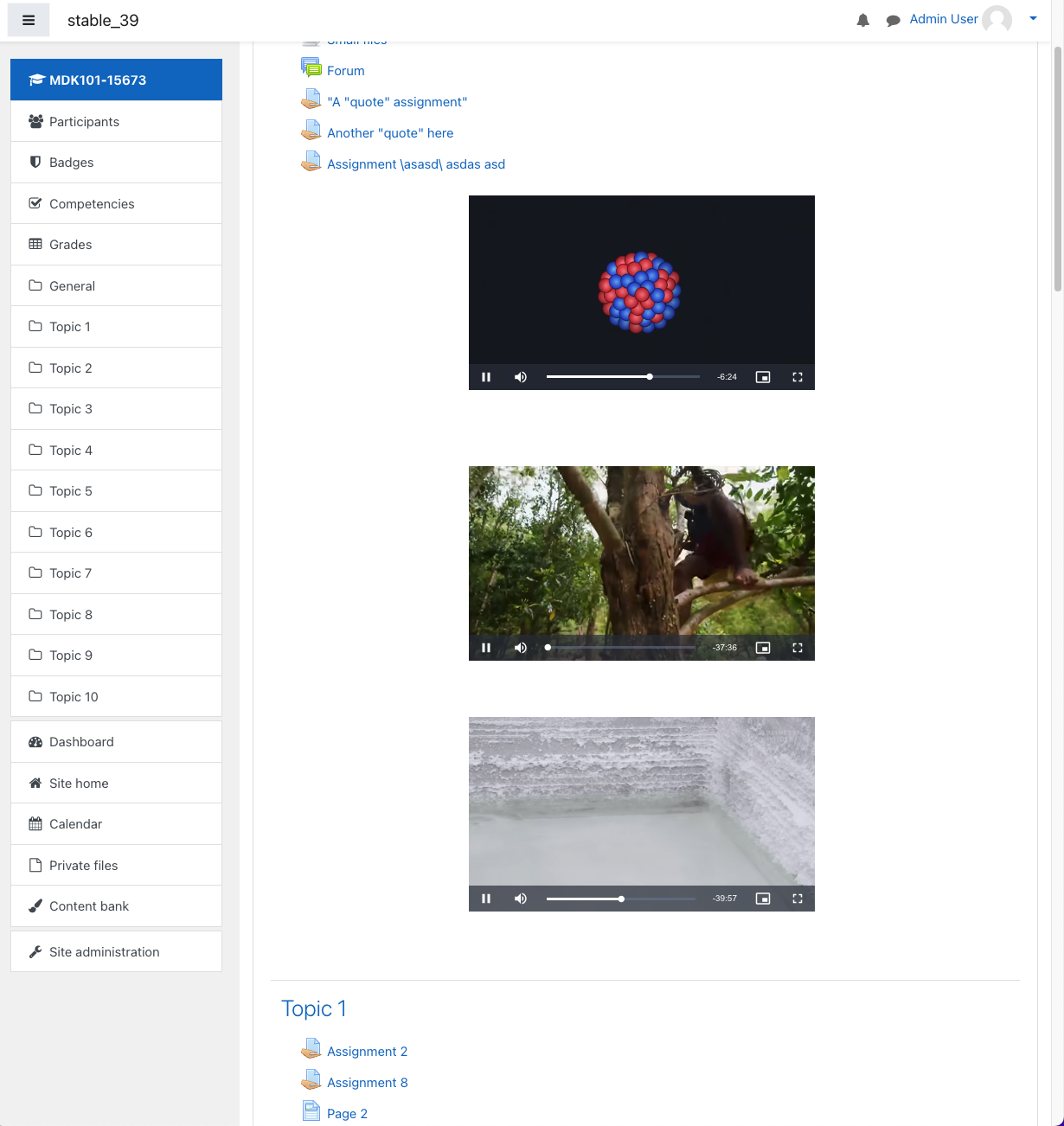Open the "A "quote" assignment" link

(397, 102)
